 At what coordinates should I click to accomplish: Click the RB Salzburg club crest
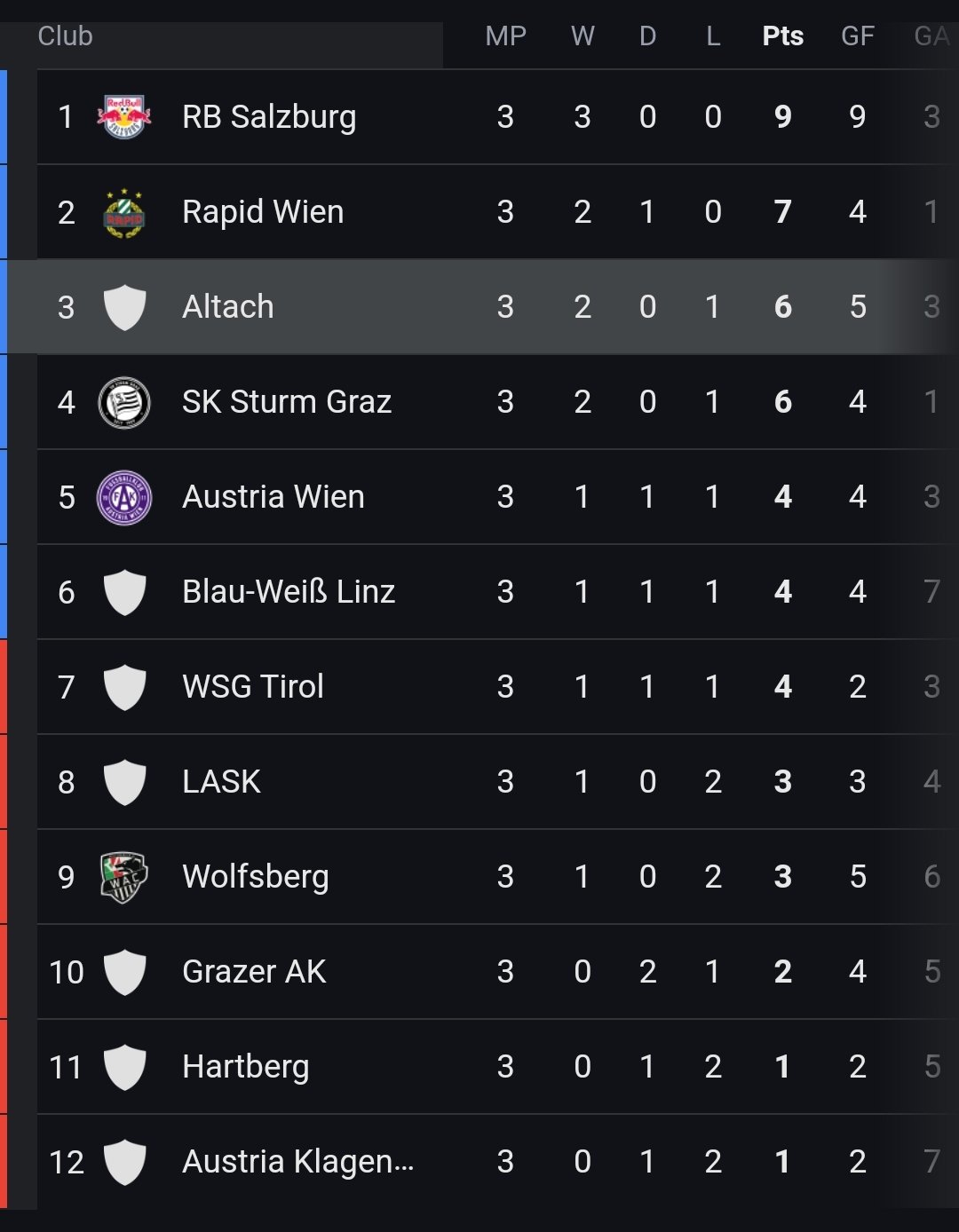tap(124, 117)
